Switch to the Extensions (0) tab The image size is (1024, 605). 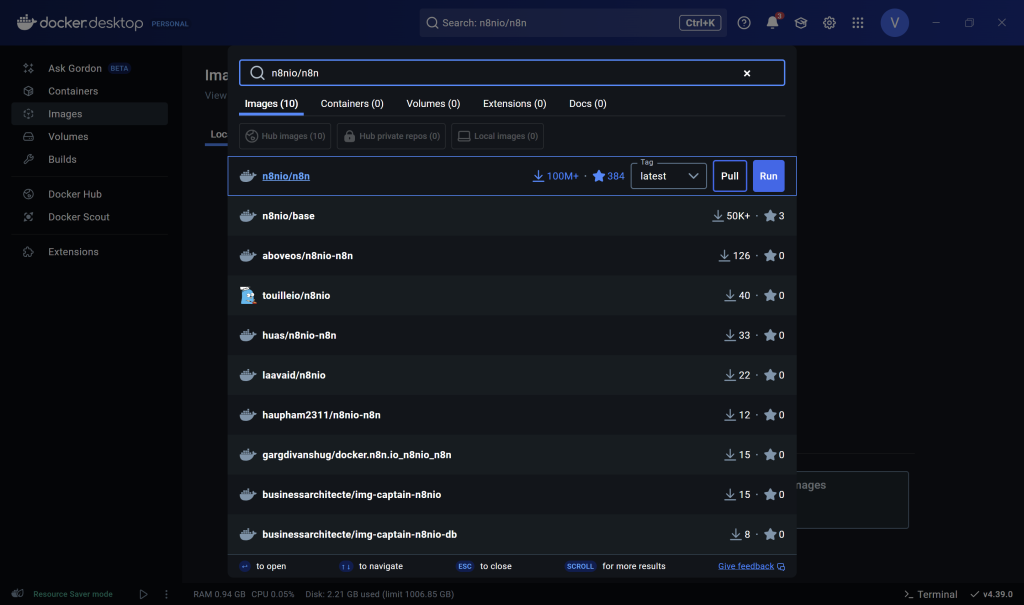515,104
